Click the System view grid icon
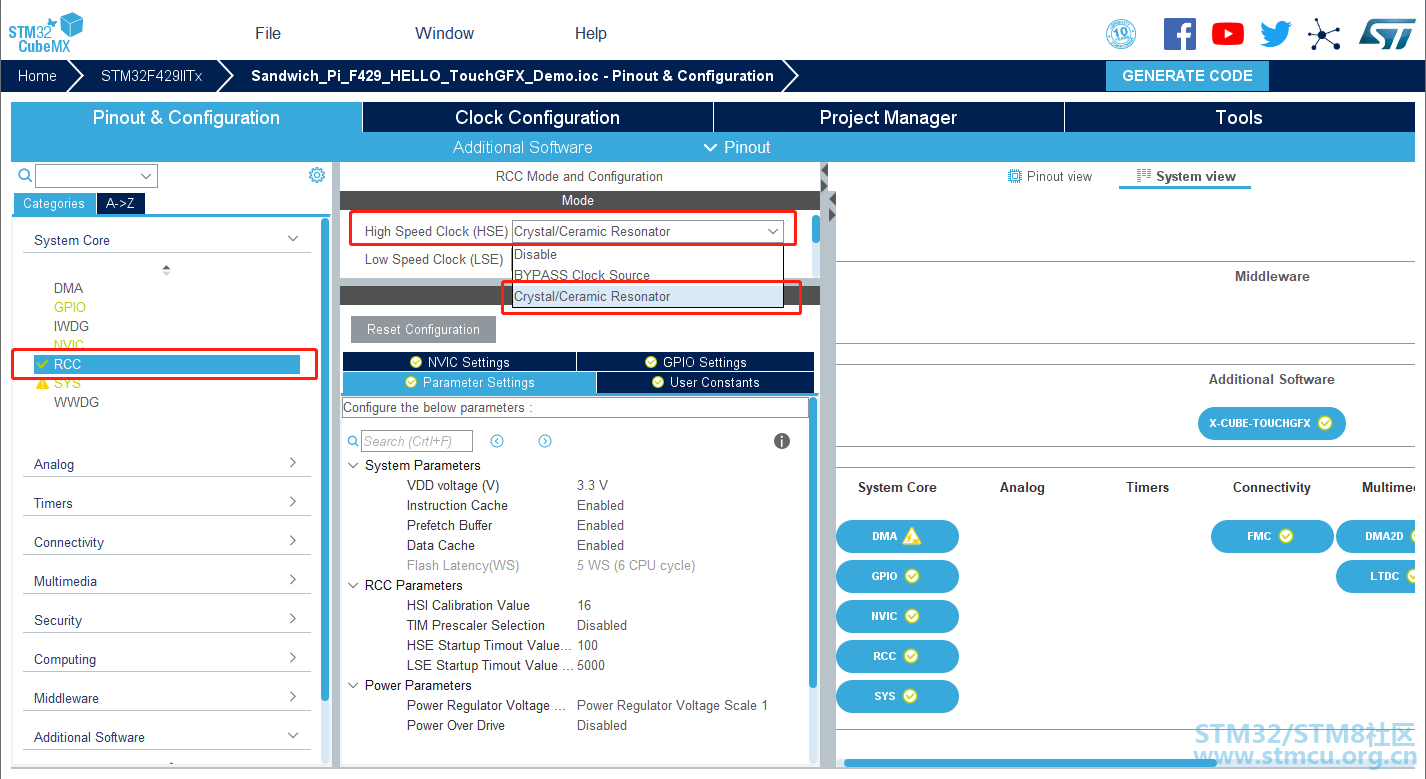 click(1144, 176)
